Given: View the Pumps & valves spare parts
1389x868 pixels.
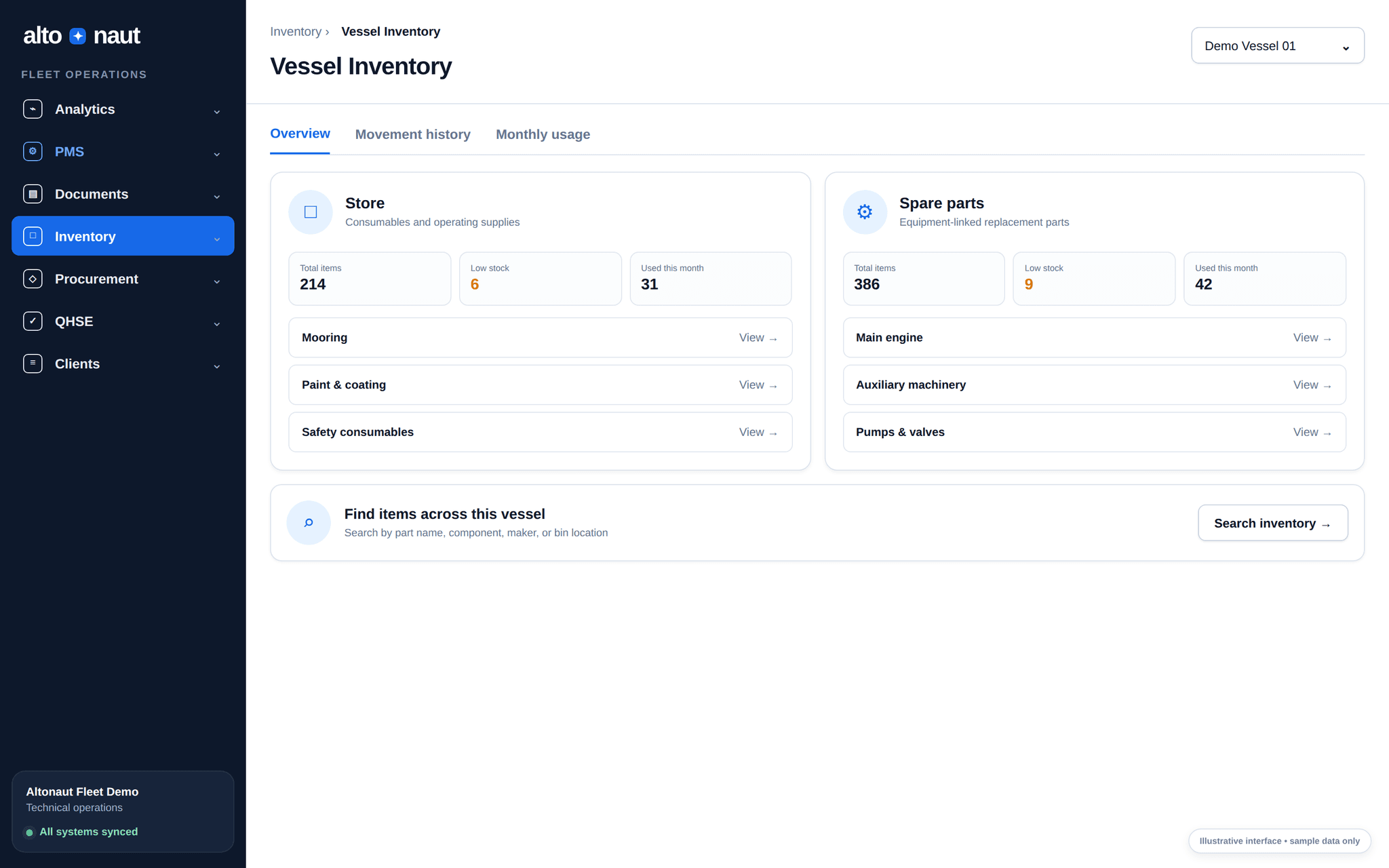Looking at the screenshot, I should tap(1095, 432).
